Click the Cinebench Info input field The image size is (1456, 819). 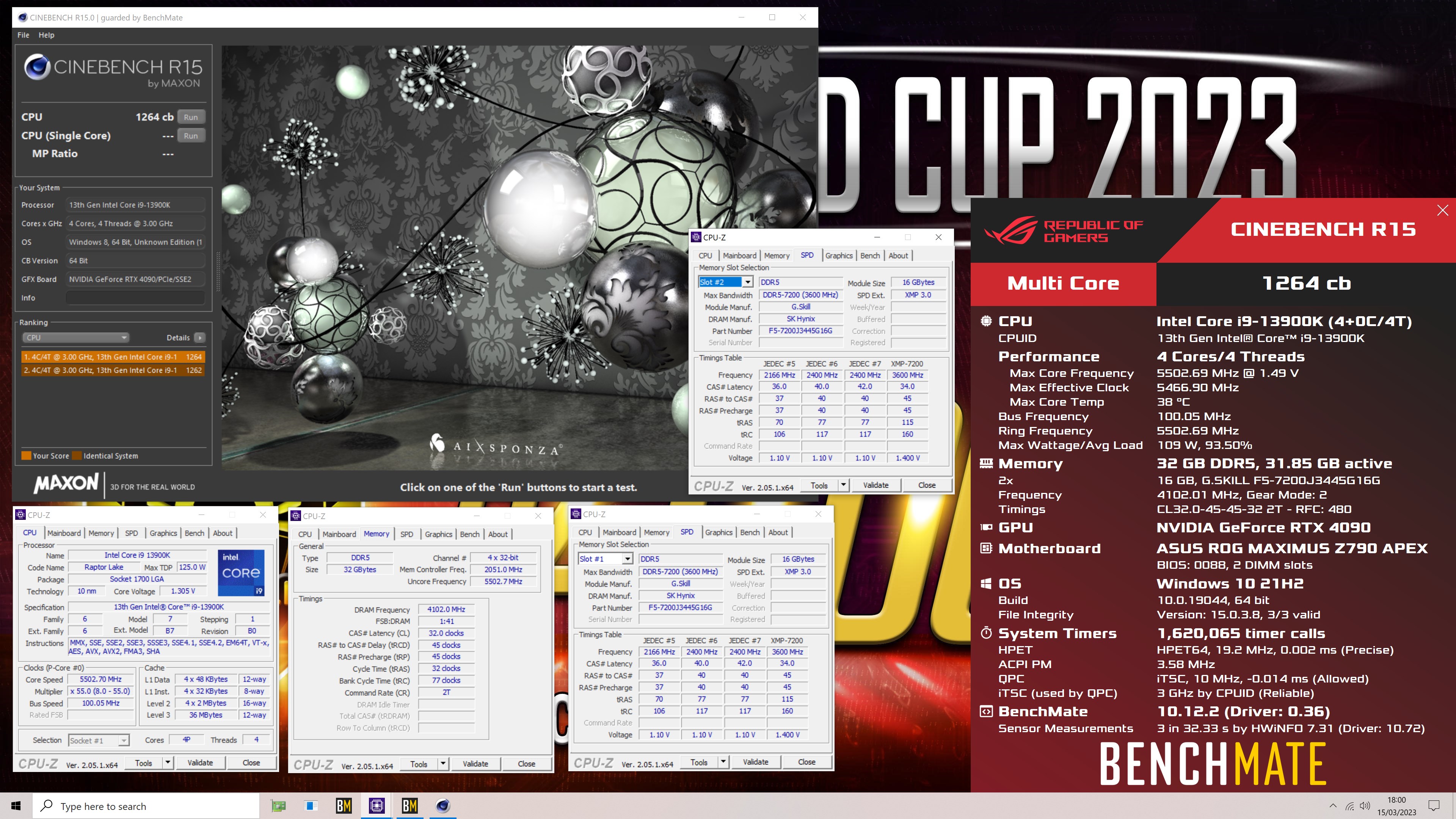click(x=136, y=298)
